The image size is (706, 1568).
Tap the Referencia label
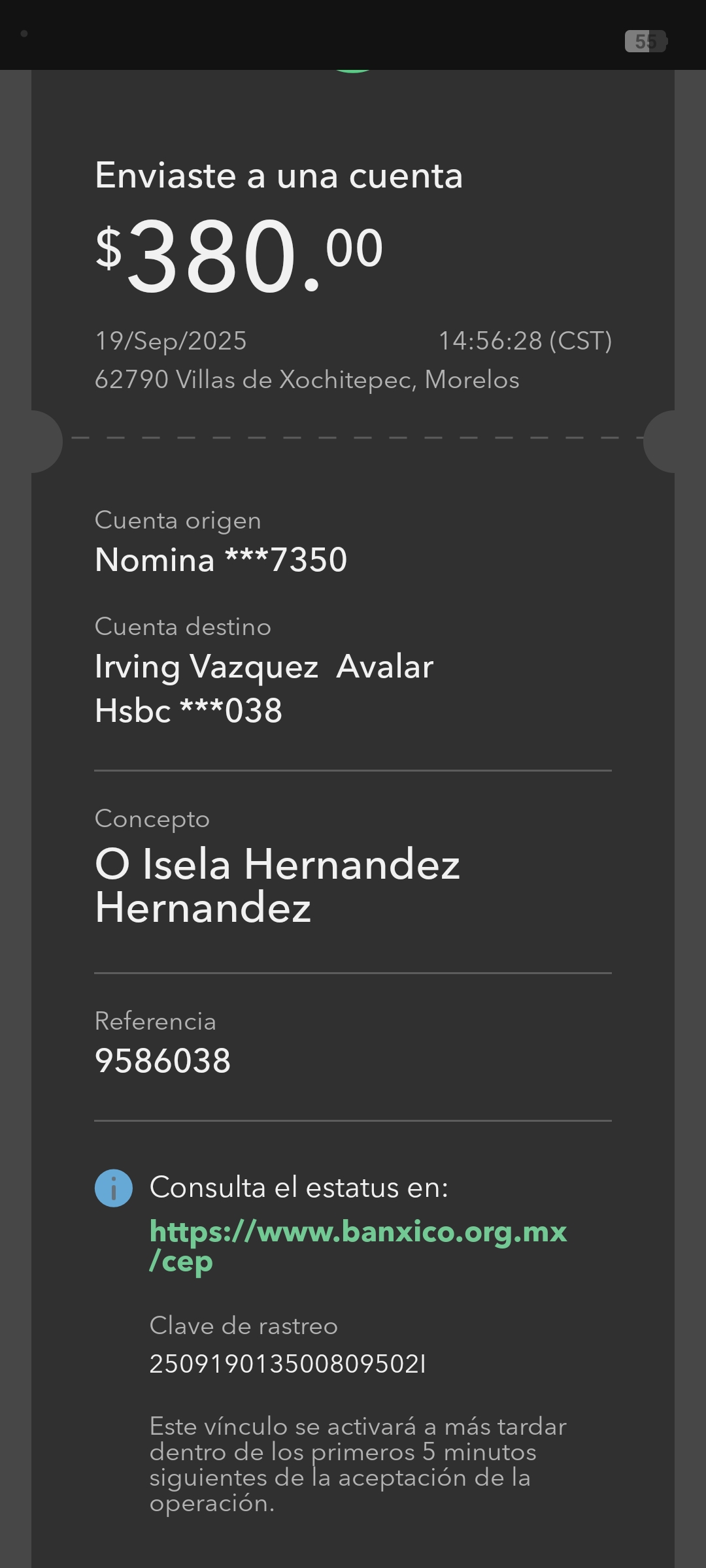tap(155, 1021)
